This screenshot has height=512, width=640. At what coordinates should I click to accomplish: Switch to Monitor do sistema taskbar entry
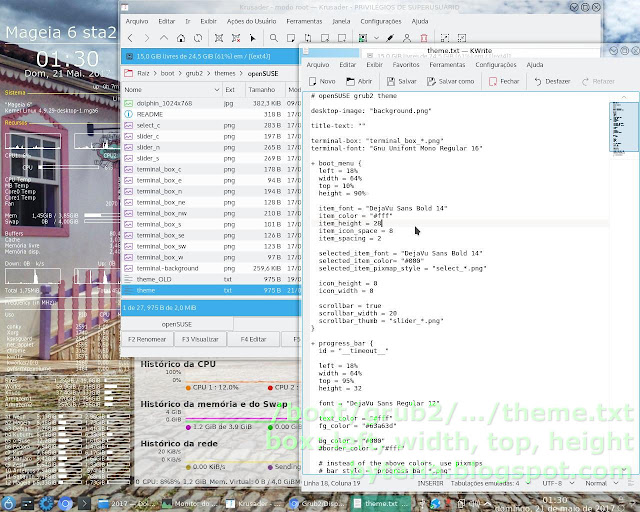(x=191, y=504)
